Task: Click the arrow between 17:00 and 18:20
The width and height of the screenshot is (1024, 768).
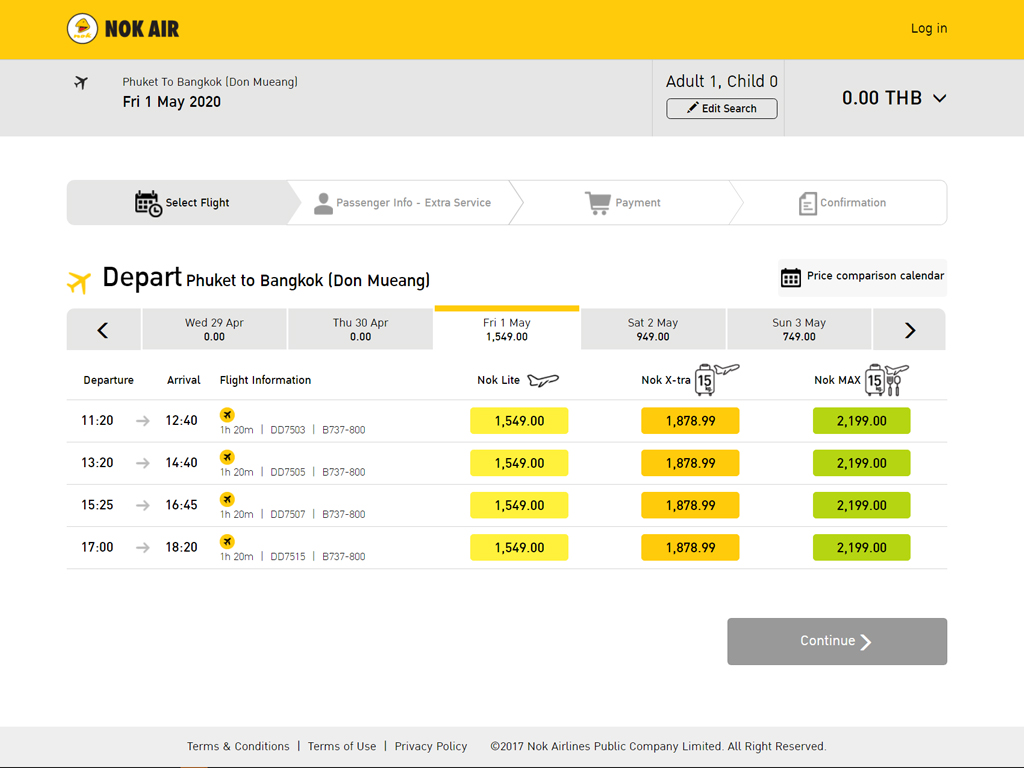Action: click(142, 548)
